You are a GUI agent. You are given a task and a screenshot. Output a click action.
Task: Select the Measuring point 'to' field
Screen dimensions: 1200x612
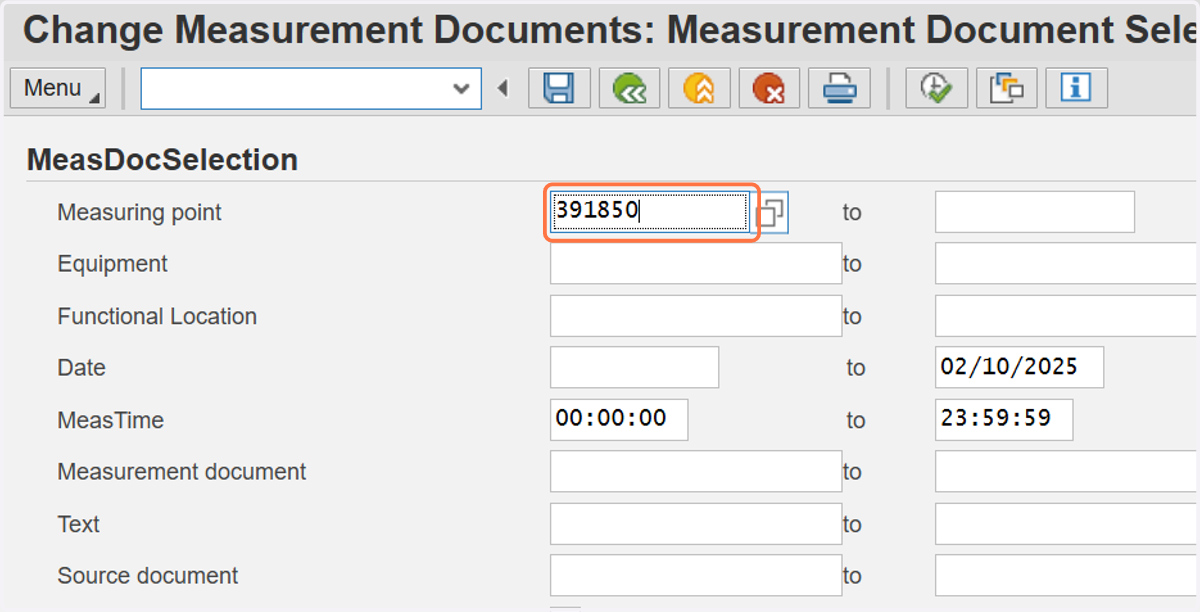(x=1035, y=212)
